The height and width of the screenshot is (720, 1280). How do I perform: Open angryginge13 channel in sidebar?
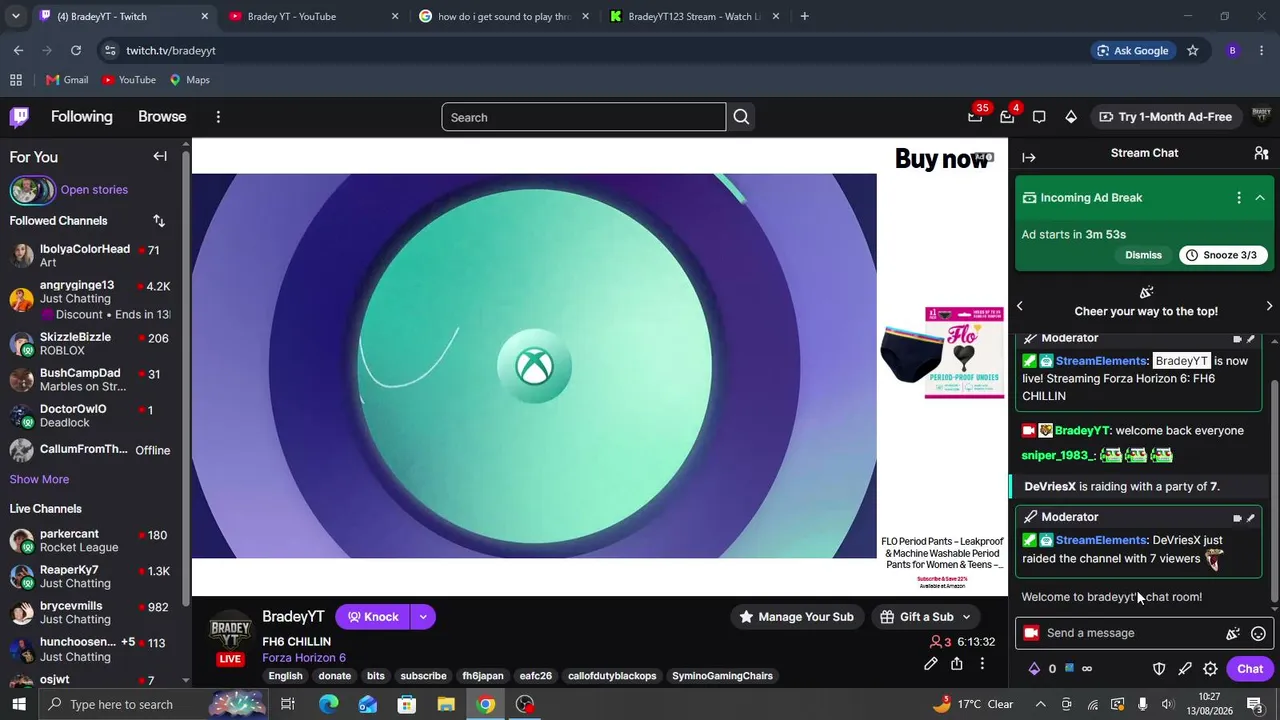tap(91, 299)
